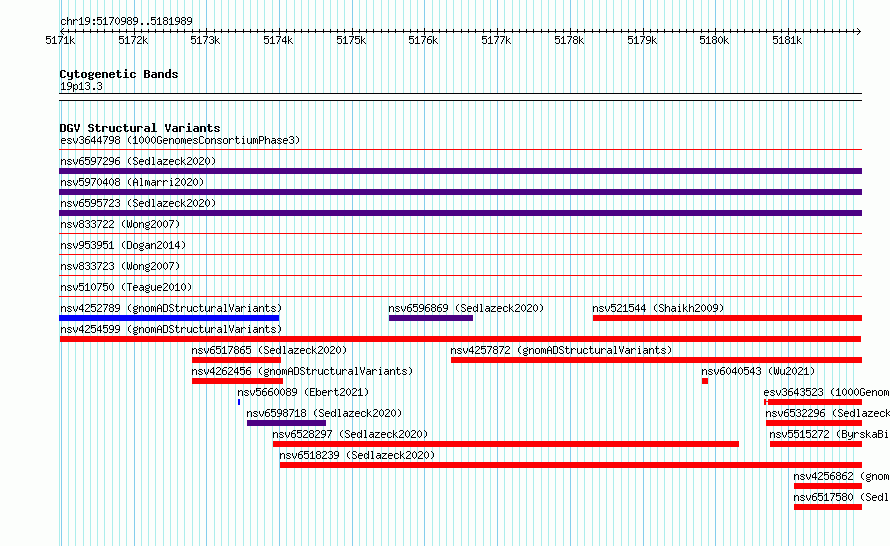
Task: Select the red esv3643523 variant bar
Action: (x=813, y=402)
